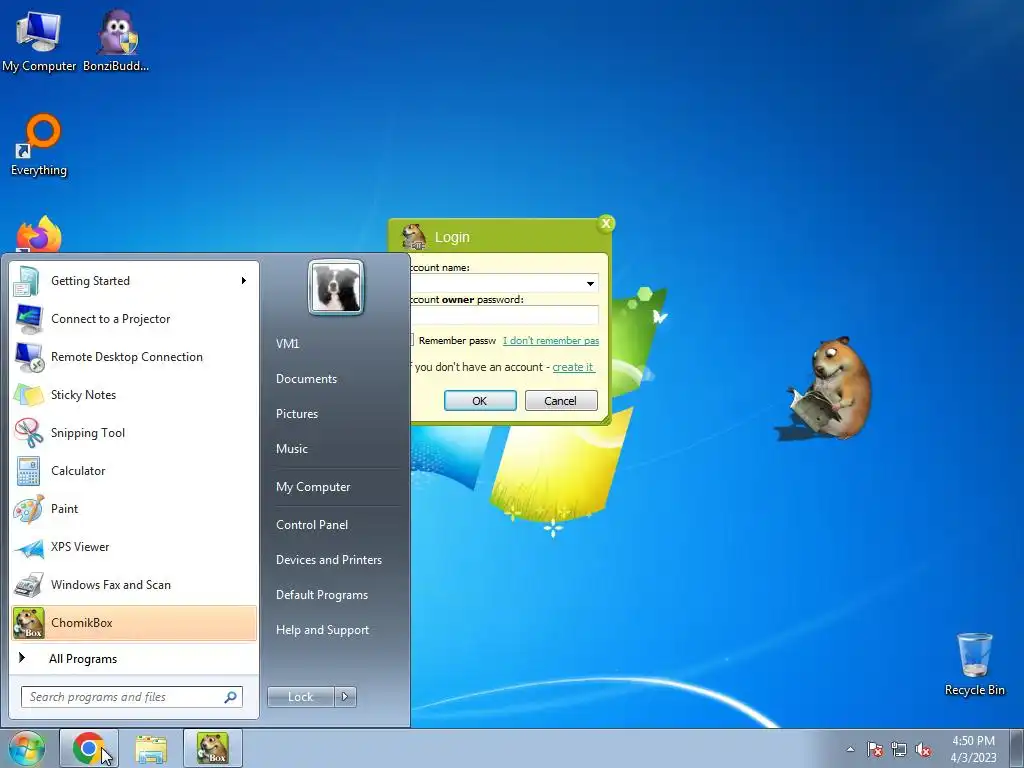The width and height of the screenshot is (1024, 768).
Task: Open Music from the Start menu
Action: [291, 449]
